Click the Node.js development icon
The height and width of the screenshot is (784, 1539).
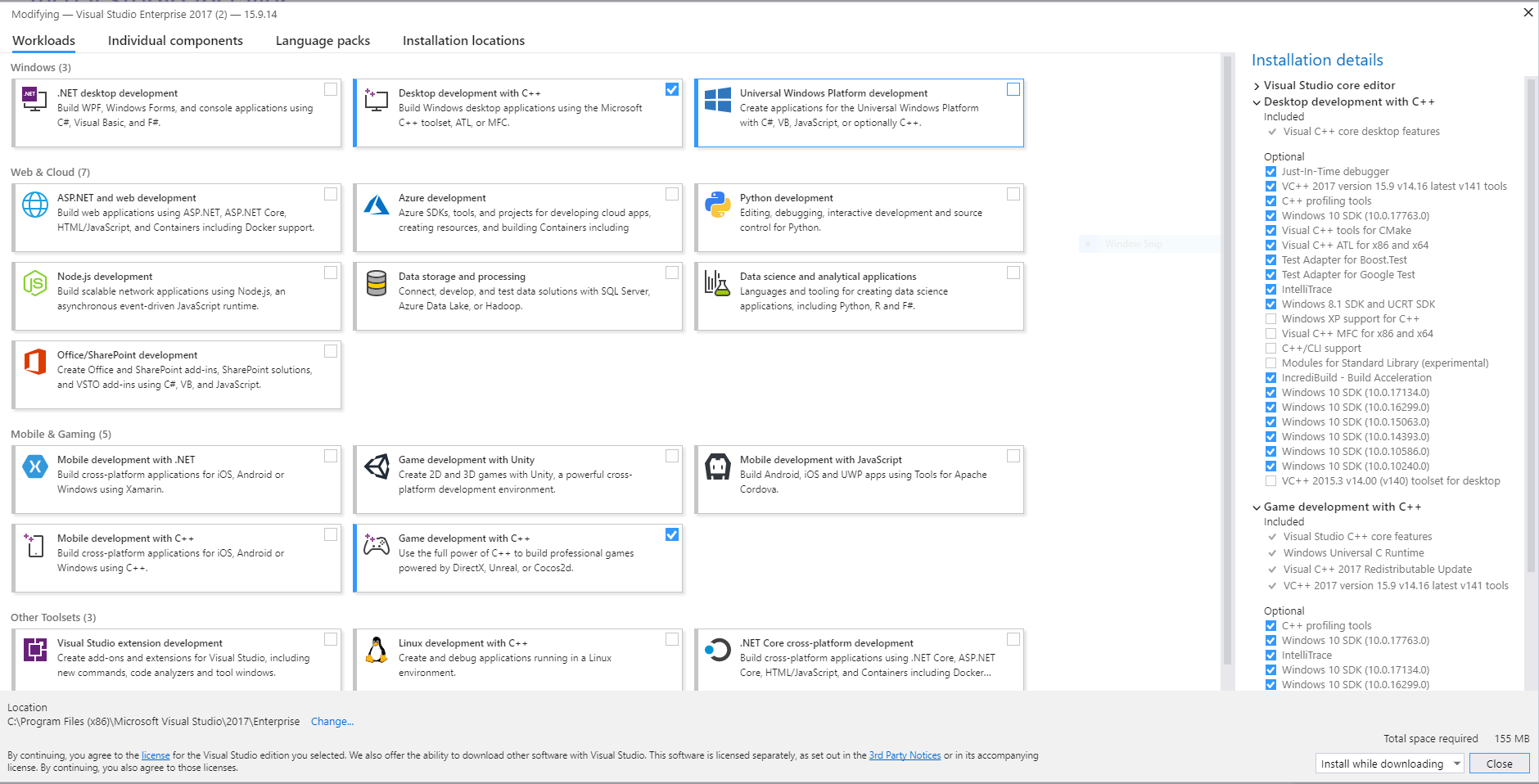35,283
